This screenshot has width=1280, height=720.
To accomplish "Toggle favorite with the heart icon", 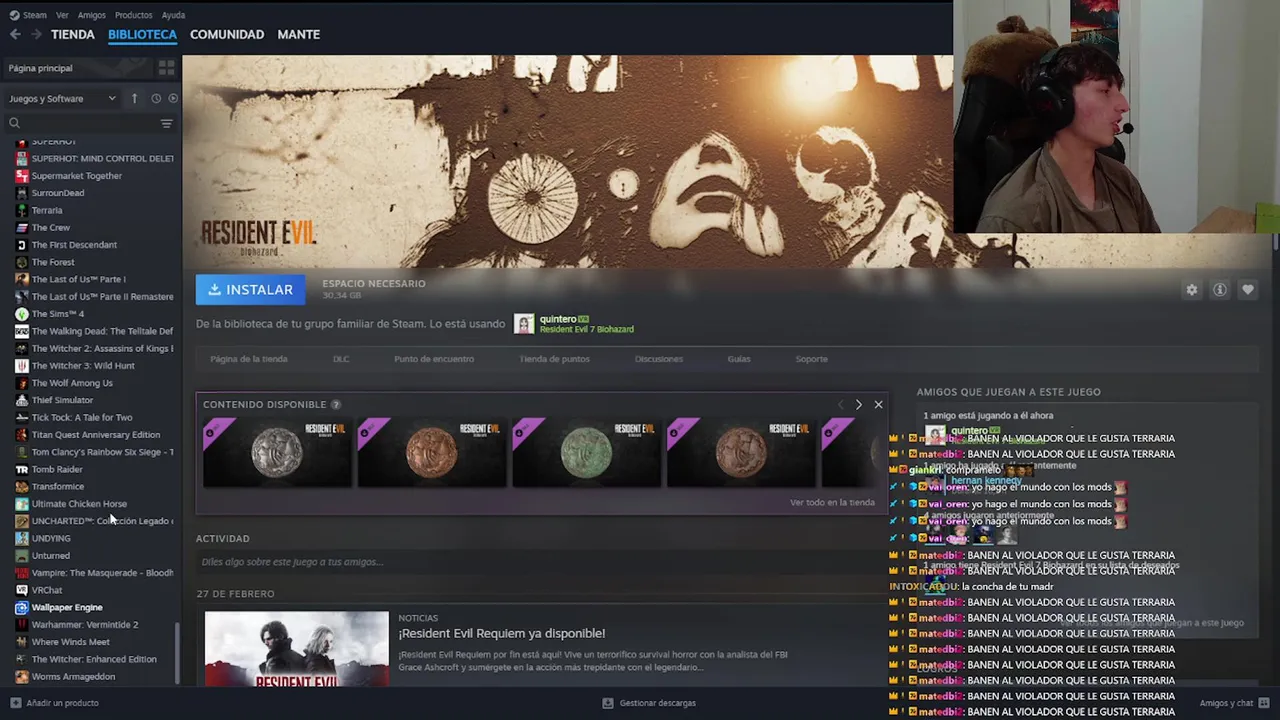I will coord(1247,290).
